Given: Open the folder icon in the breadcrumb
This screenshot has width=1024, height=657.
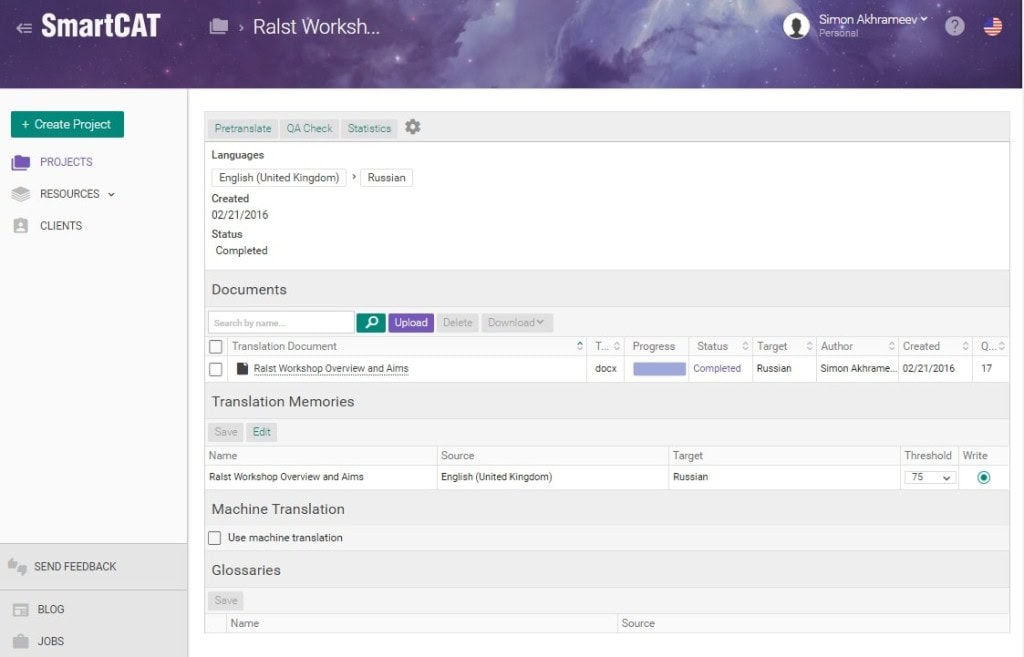Looking at the screenshot, I should [x=219, y=27].
